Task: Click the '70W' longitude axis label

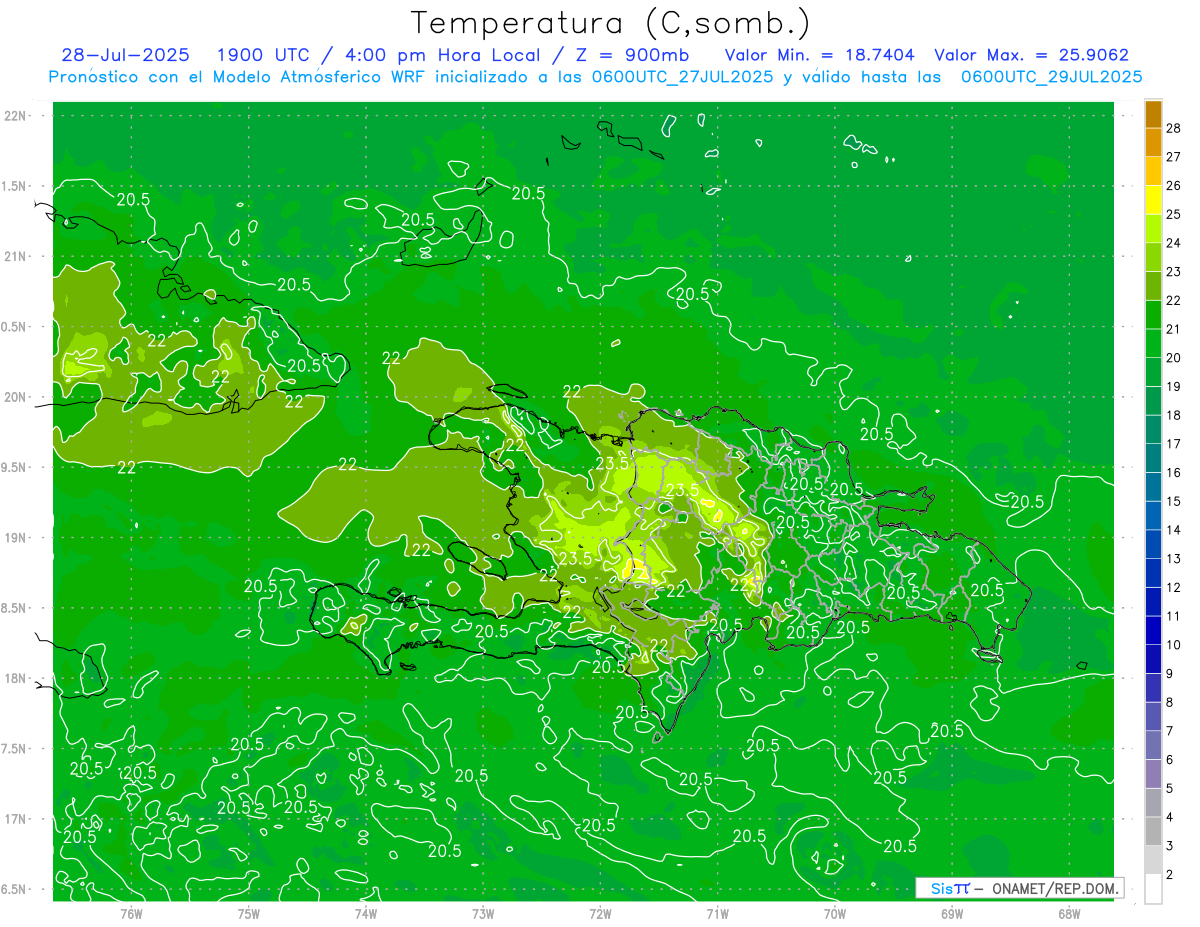Action: coord(835,914)
